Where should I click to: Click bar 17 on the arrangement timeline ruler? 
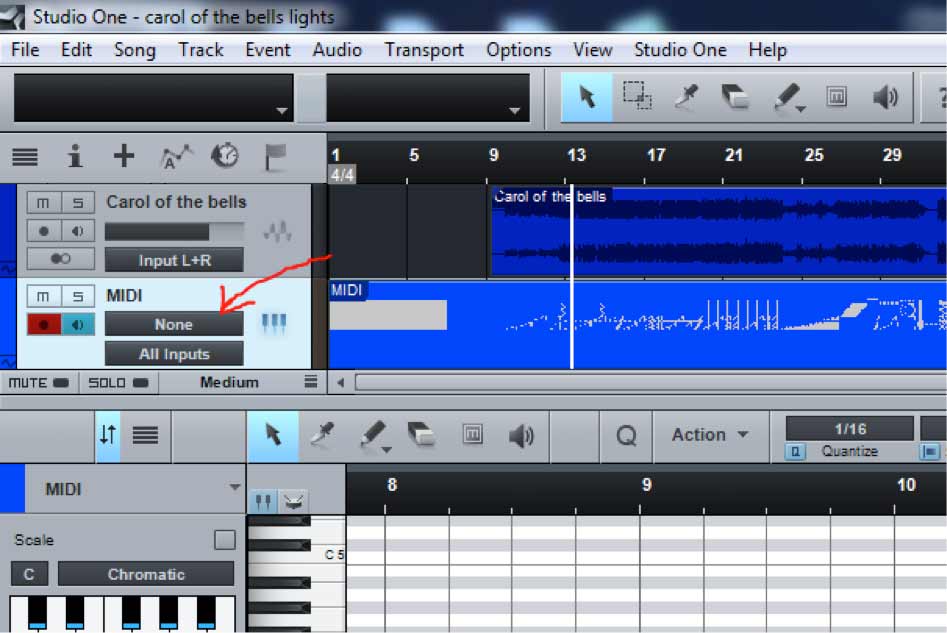pyautogui.click(x=656, y=156)
